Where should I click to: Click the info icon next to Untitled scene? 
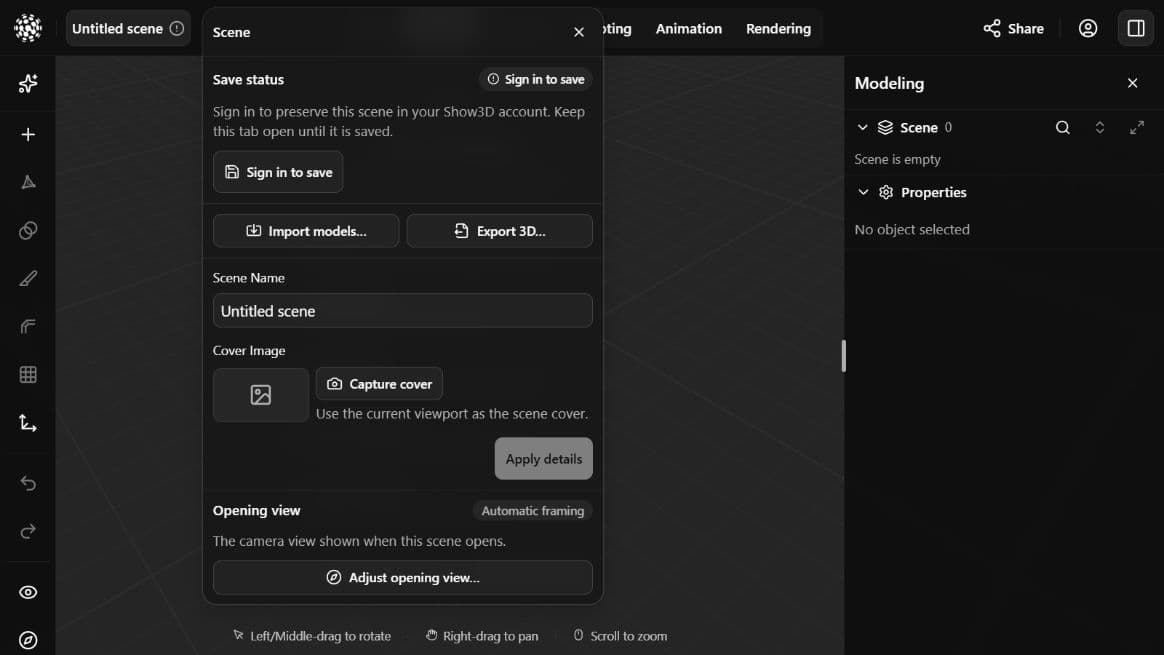point(177,28)
